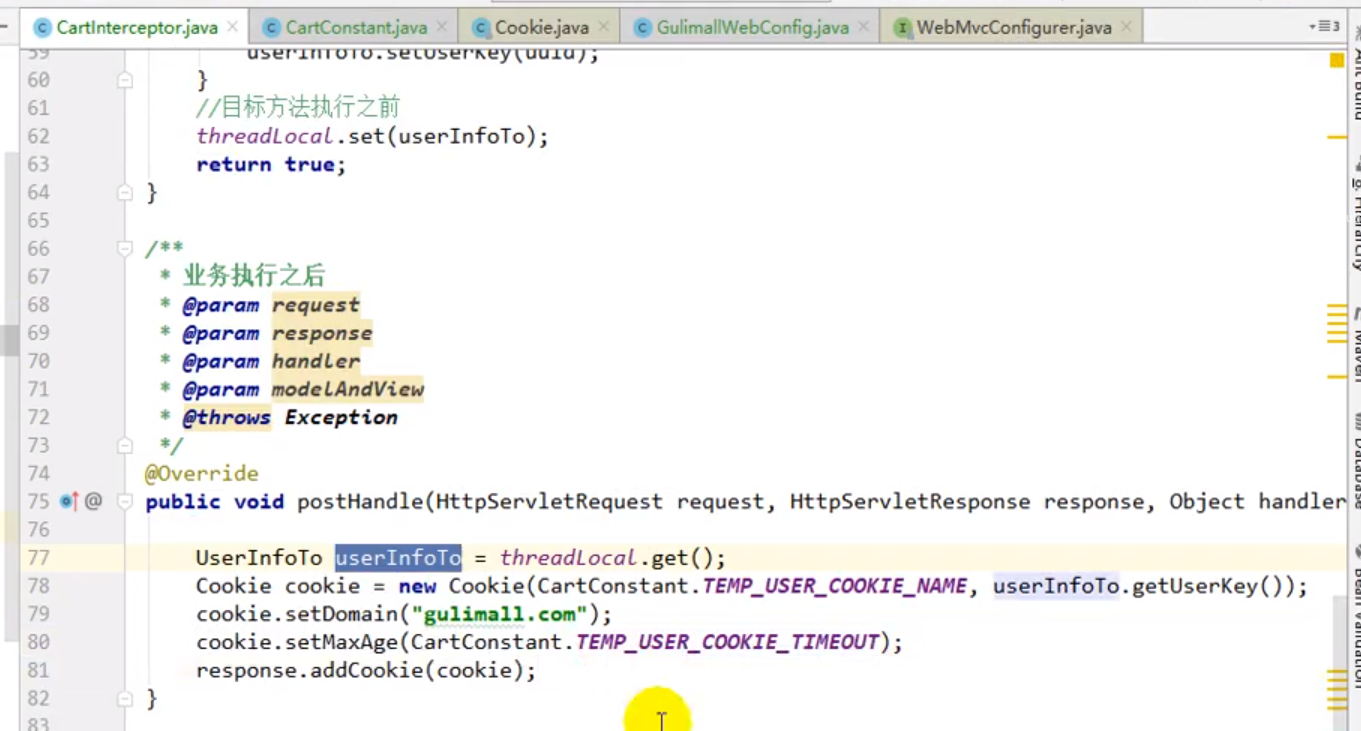Collapse the postHandle method fold at line 75

pos(125,501)
